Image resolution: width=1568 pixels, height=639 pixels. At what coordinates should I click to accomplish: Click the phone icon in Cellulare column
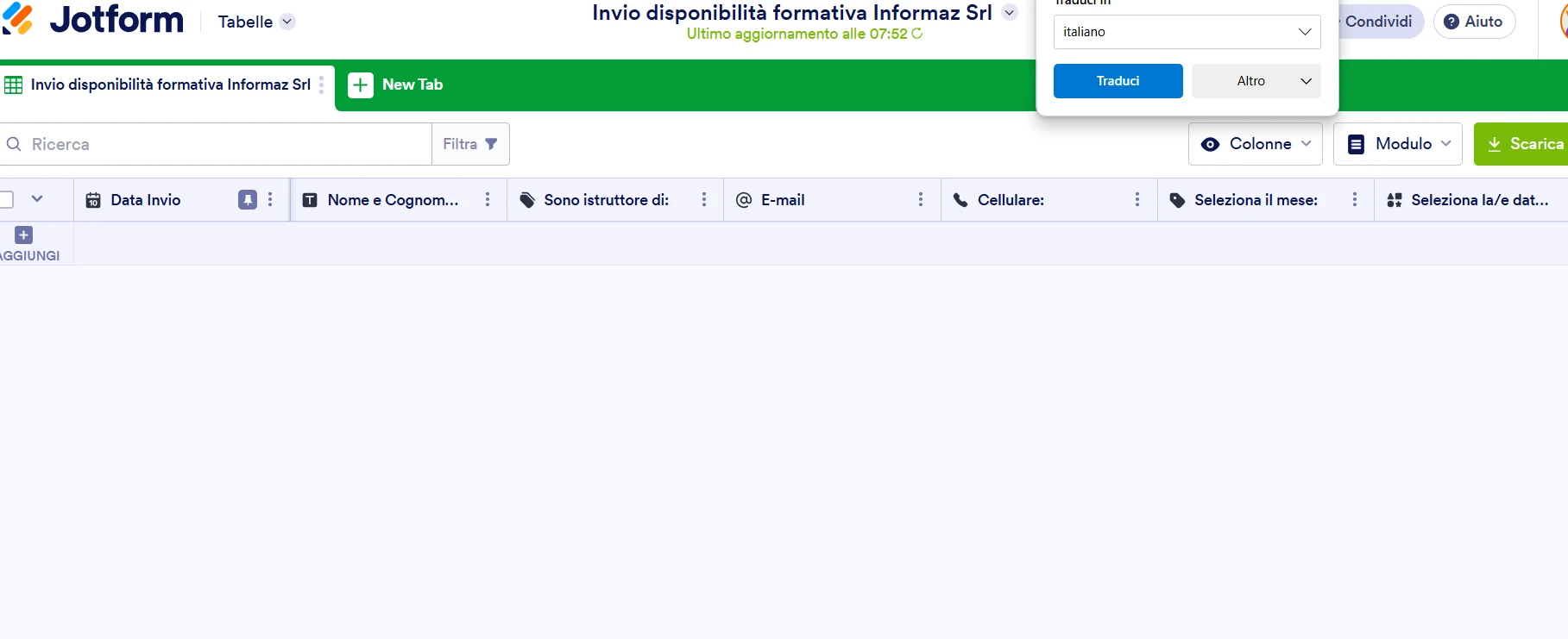pyautogui.click(x=960, y=200)
